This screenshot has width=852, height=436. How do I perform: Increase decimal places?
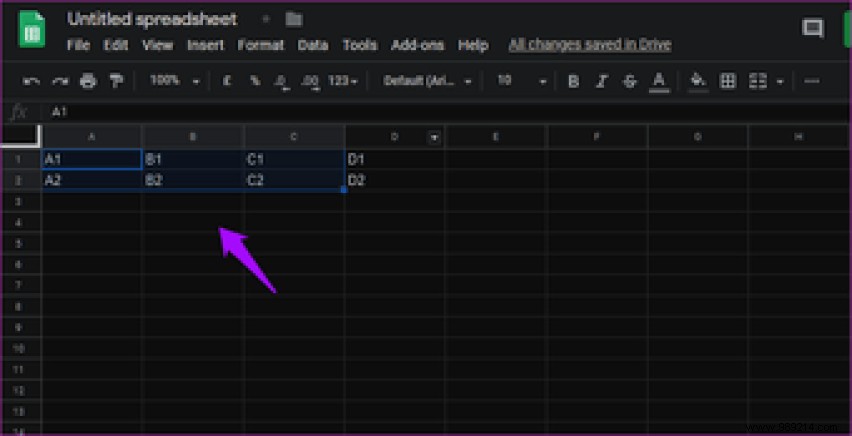pyautogui.click(x=310, y=82)
